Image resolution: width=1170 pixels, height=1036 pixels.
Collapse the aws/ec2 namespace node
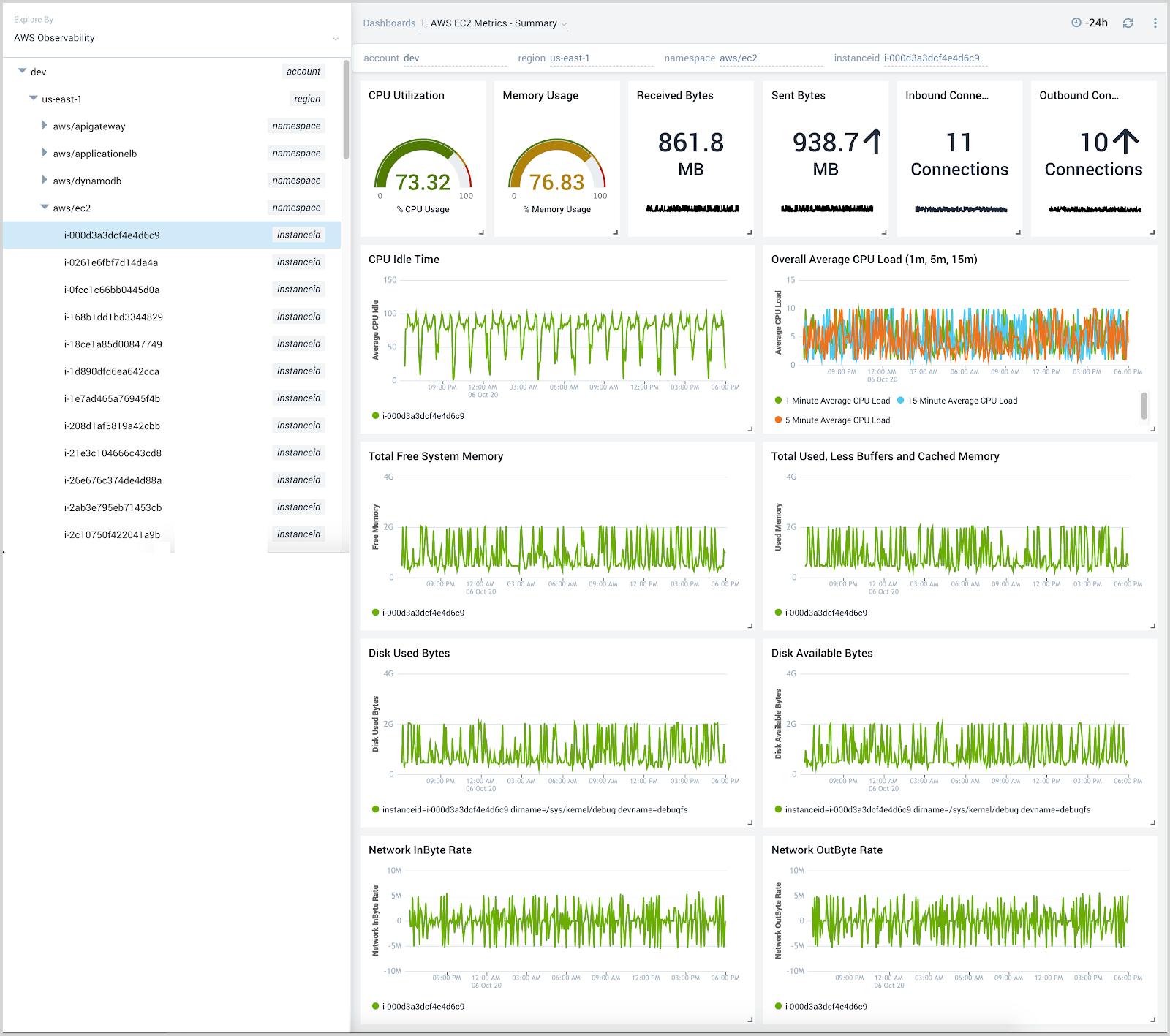pyautogui.click(x=45, y=208)
